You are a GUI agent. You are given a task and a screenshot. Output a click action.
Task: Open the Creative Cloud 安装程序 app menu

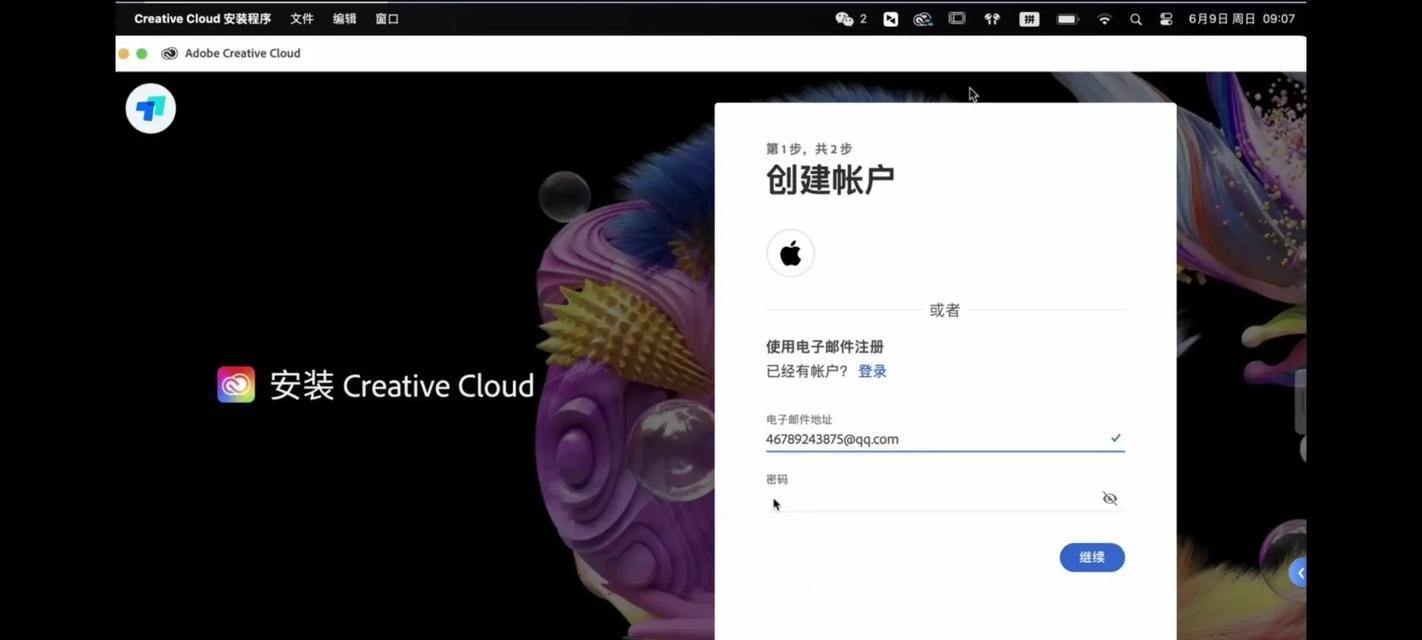click(202, 19)
